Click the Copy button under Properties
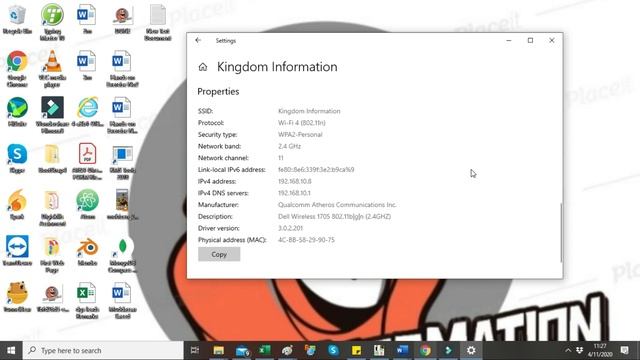The height and width of the screenshot is (360, 640). click(219, 254)
